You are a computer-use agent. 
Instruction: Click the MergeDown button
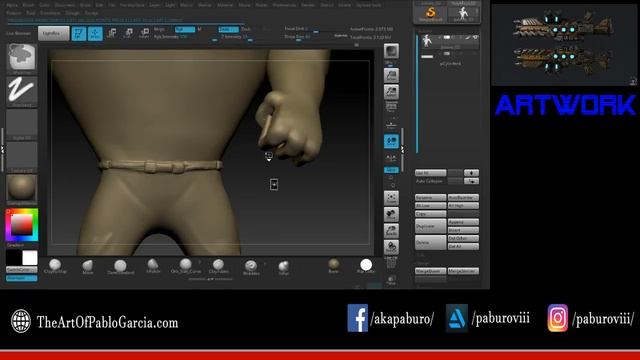click(x=430, y=271)
